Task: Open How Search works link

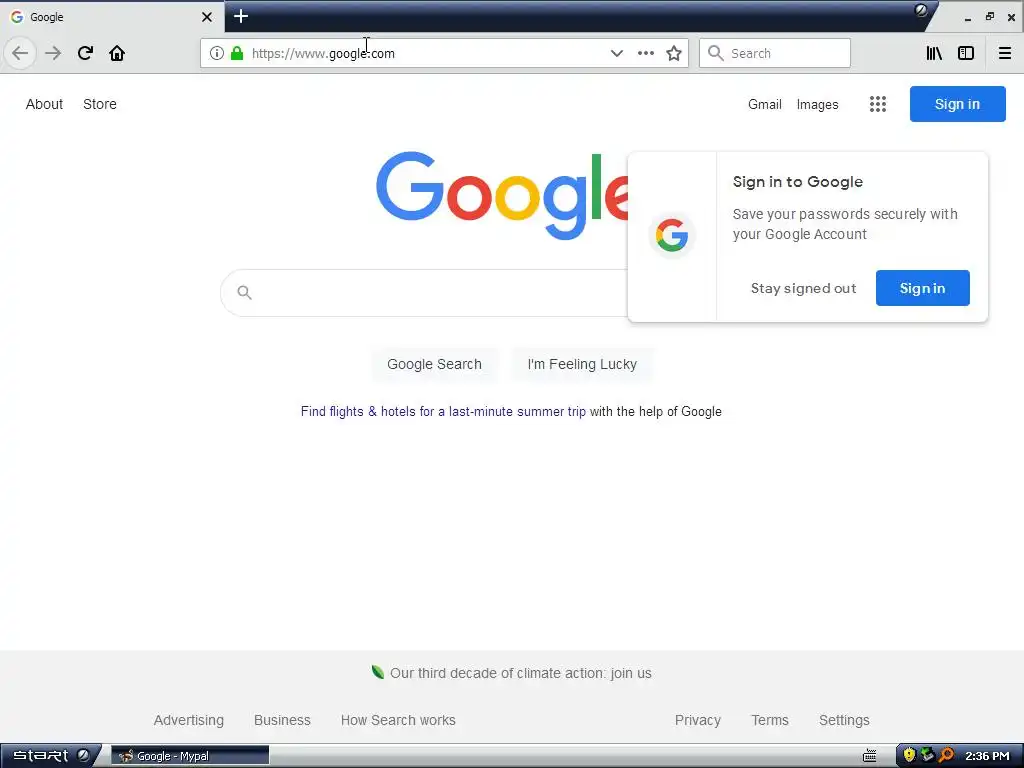Action: pos(398,720)
